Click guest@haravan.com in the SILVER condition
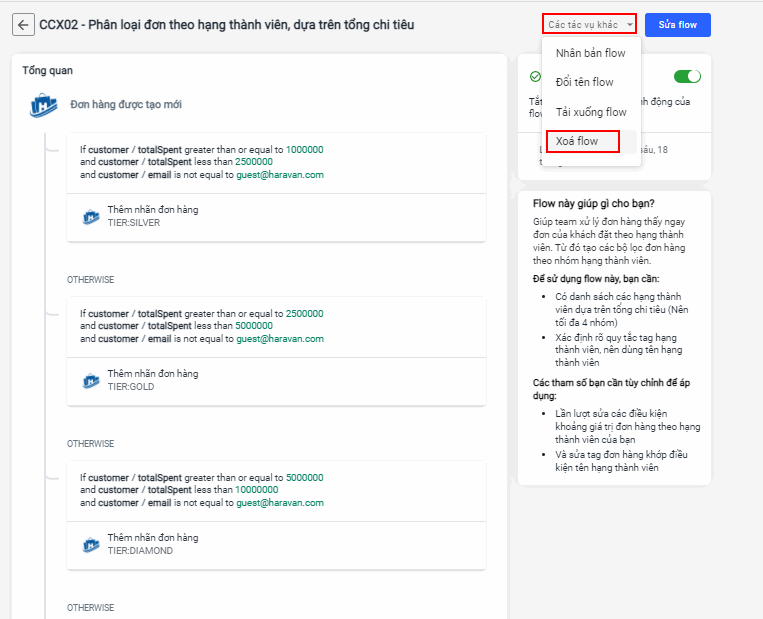Viewport: 763px width, 619px height. (279, 175)
